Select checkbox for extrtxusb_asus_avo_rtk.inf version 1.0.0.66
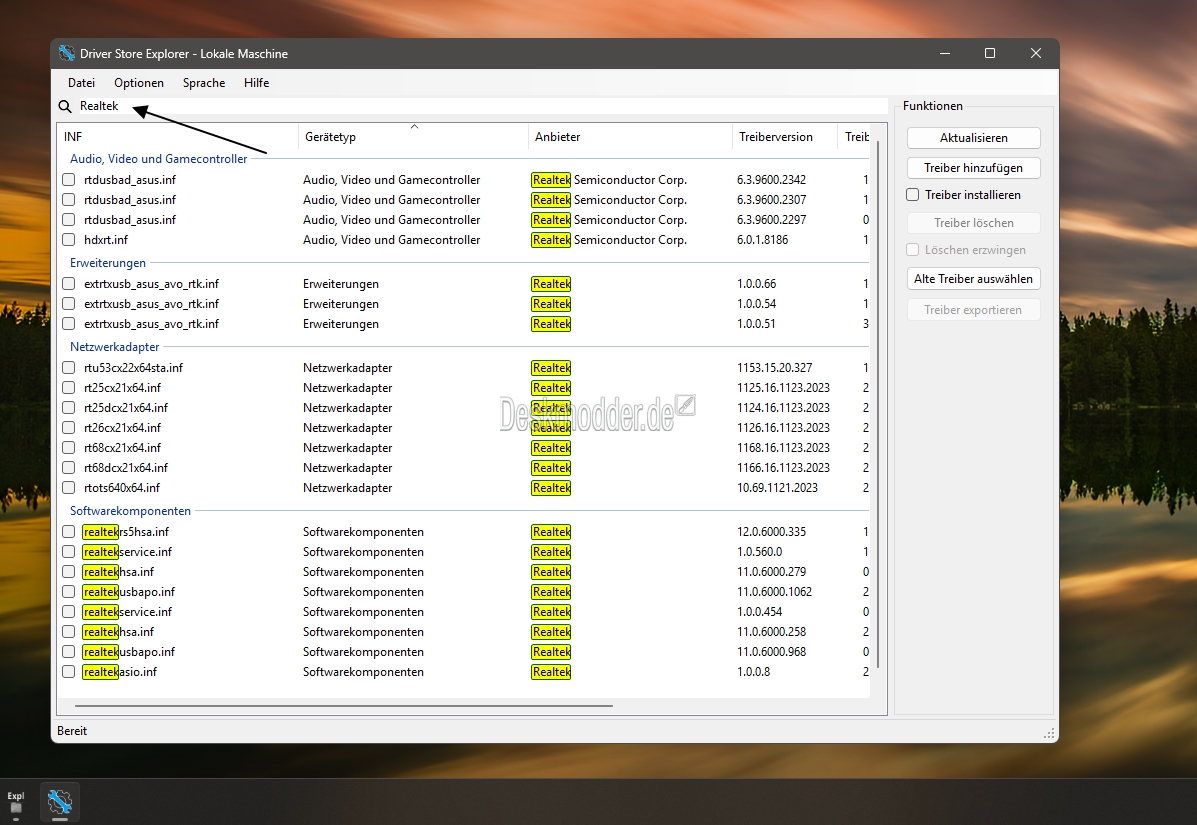 click(x=69, y=284)
